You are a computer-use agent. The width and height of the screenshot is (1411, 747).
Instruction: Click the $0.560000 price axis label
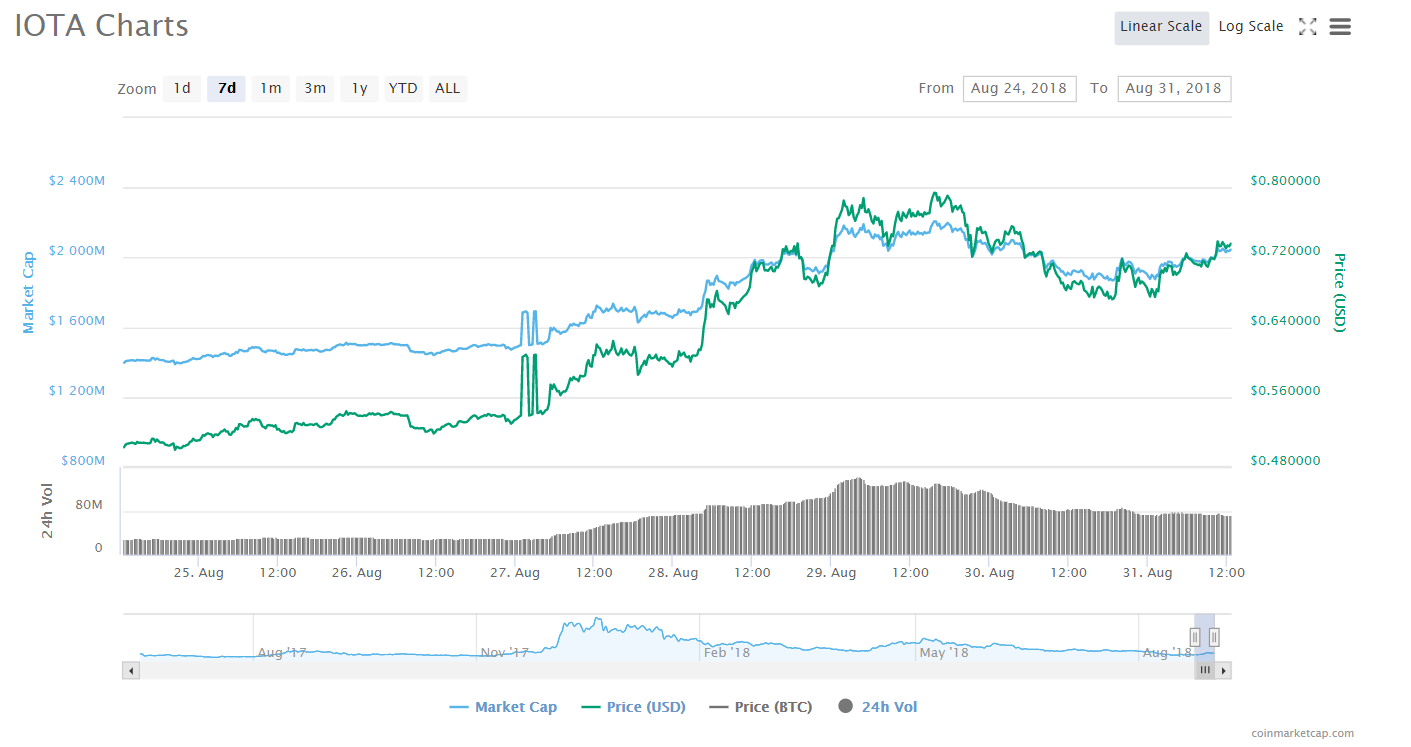click(1285, 391)
